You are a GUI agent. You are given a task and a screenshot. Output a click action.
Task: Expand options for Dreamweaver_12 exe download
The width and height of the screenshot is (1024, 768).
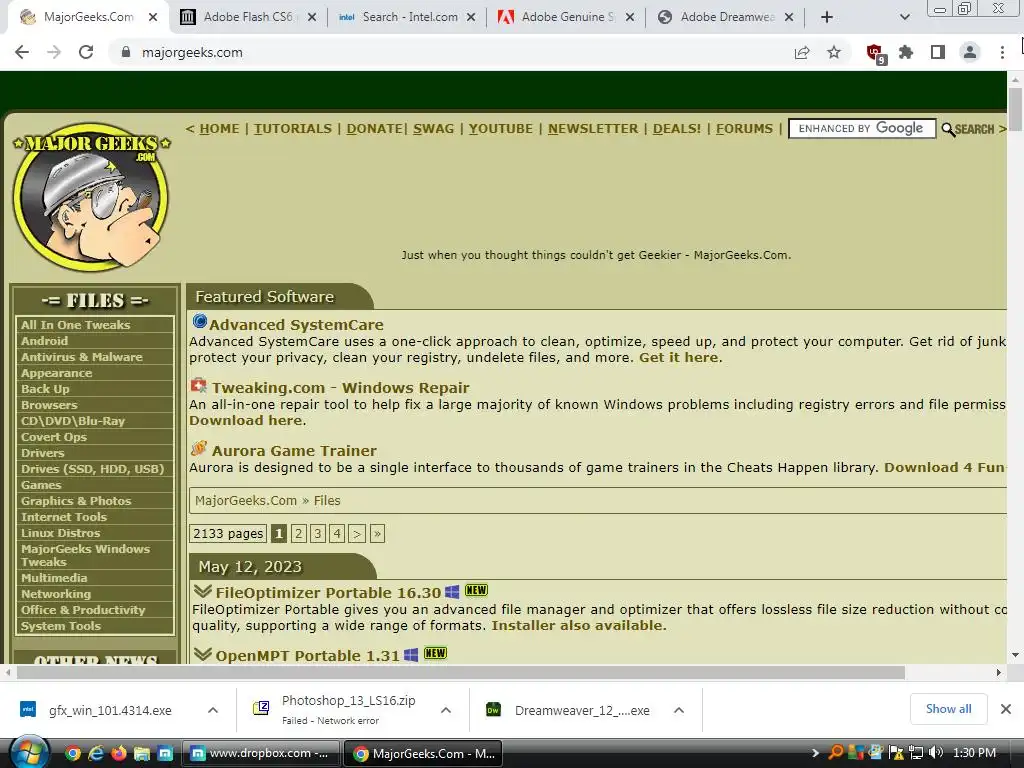click(679, 710)
